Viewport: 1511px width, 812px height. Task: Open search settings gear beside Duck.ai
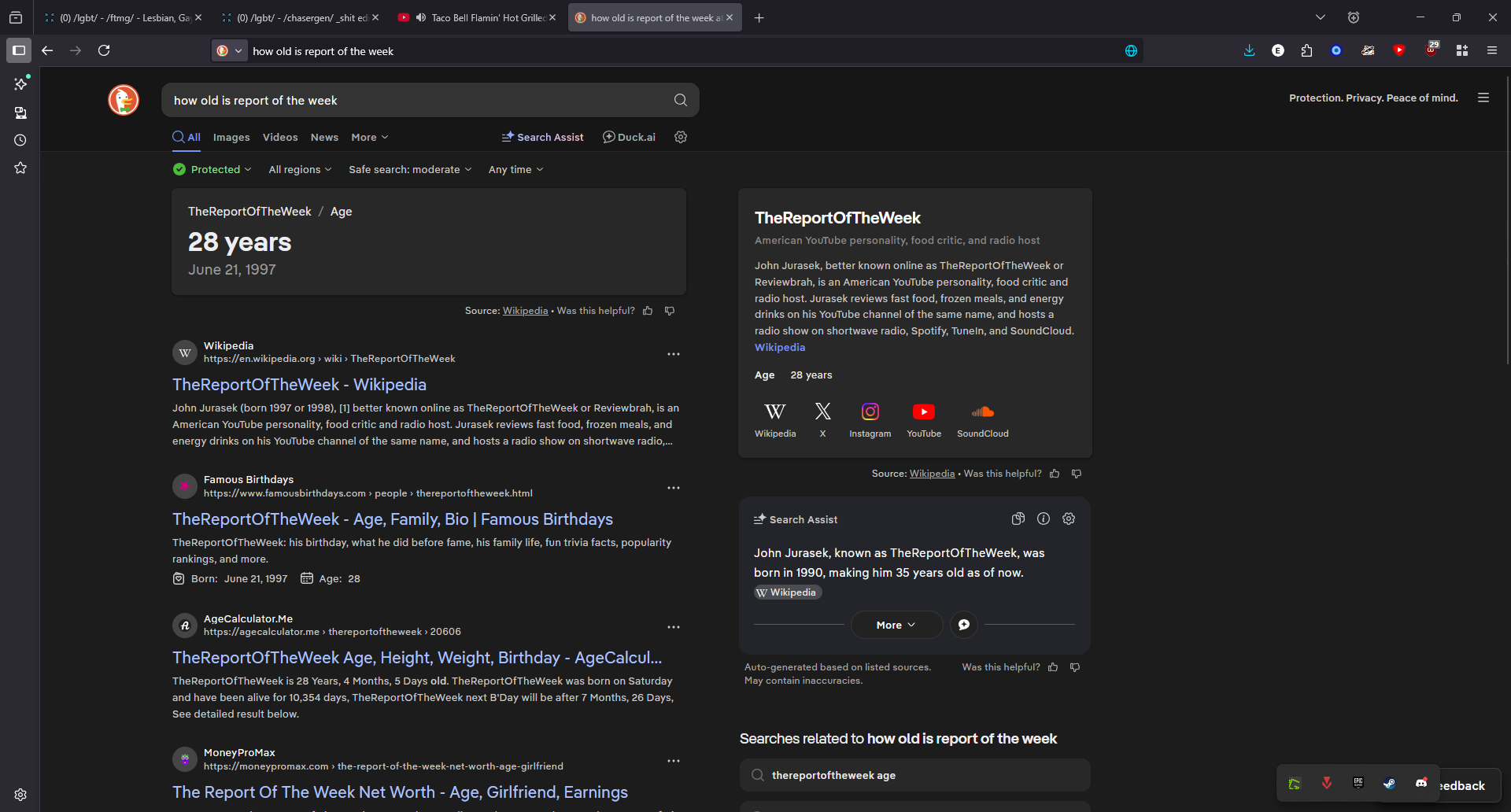[681, 137]
